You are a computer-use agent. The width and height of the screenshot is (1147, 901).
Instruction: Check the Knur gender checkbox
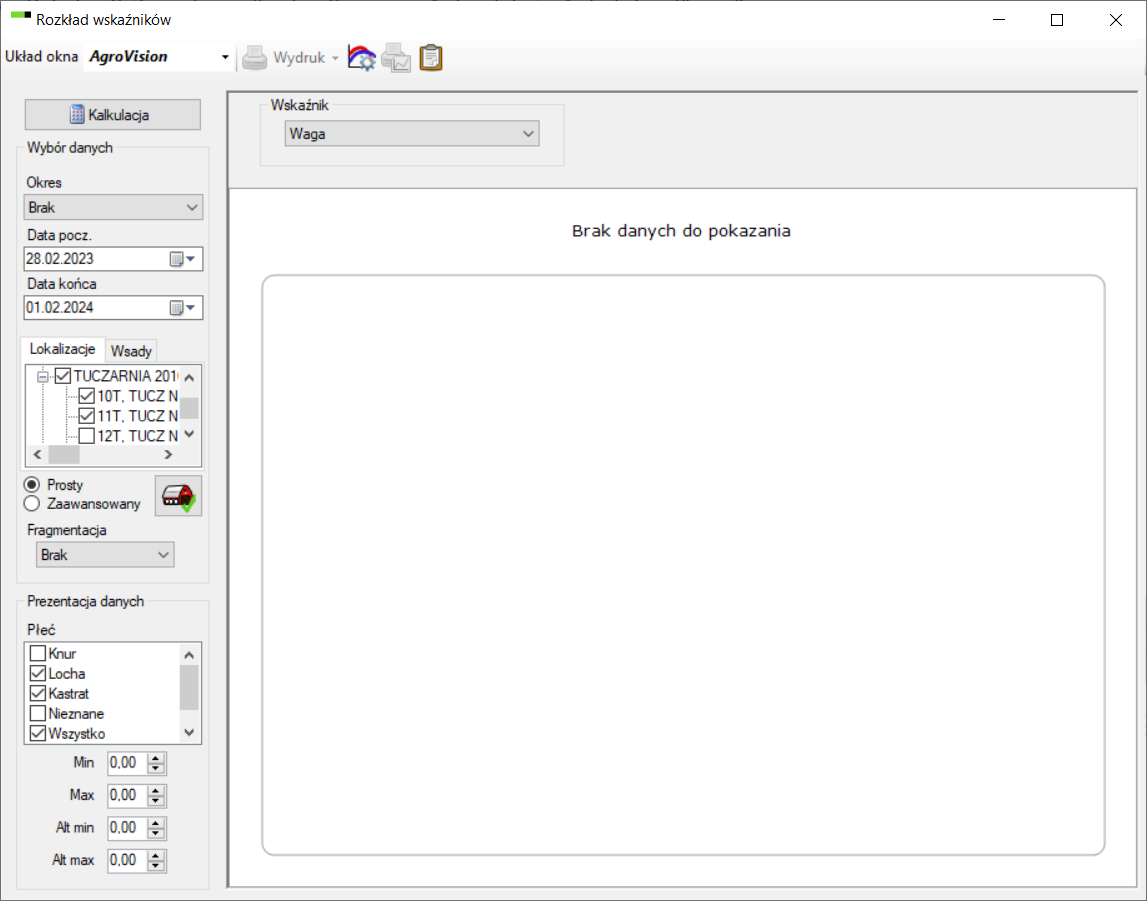pyautogui.click(x=38, y=654)
